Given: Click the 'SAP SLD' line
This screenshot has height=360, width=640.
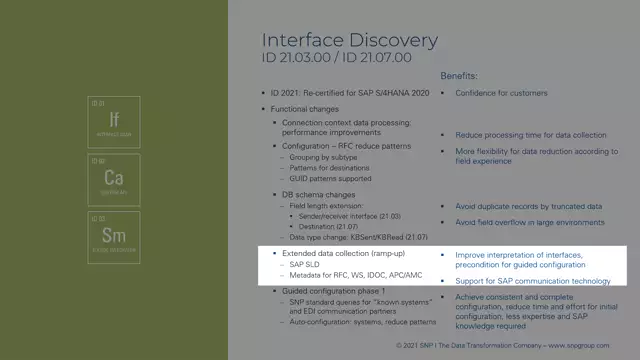Looking at the screenshot, I should [x=304, y=264].
